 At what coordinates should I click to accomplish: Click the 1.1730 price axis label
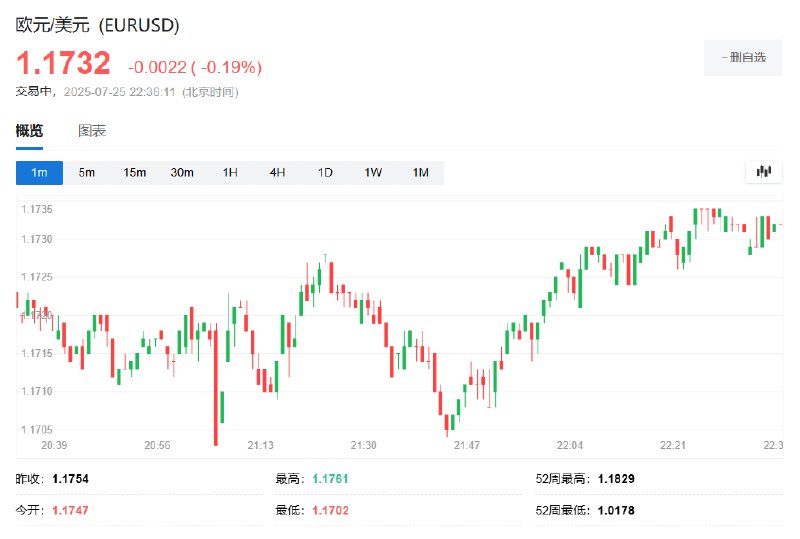pos(37,239)
